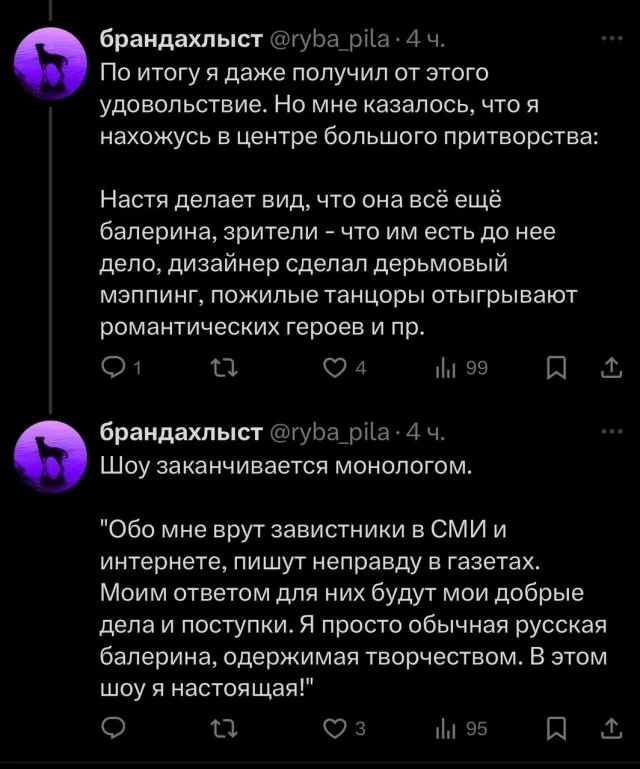This screenshot has width=640, height=769.
Task: Open @ryba_pila handle on second tweet
Action: coord(328,432)
